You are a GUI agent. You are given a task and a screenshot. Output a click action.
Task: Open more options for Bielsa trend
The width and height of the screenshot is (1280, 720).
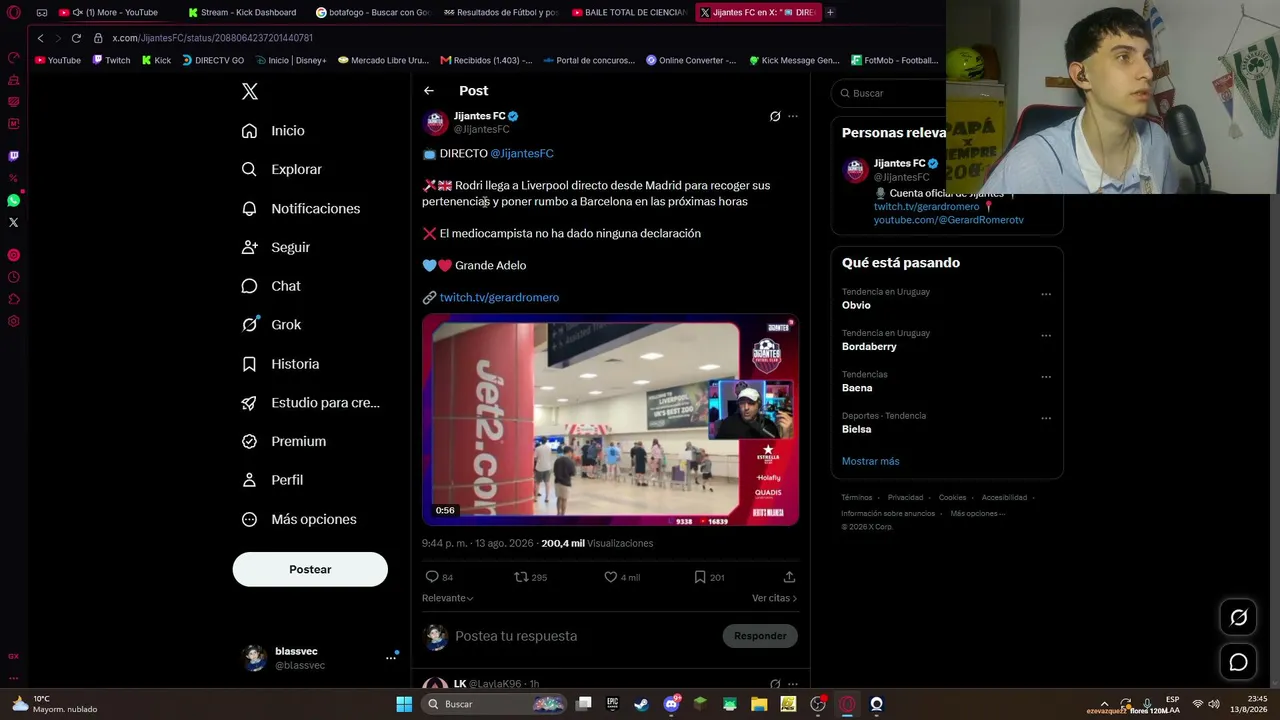[x=1046, y=418]
